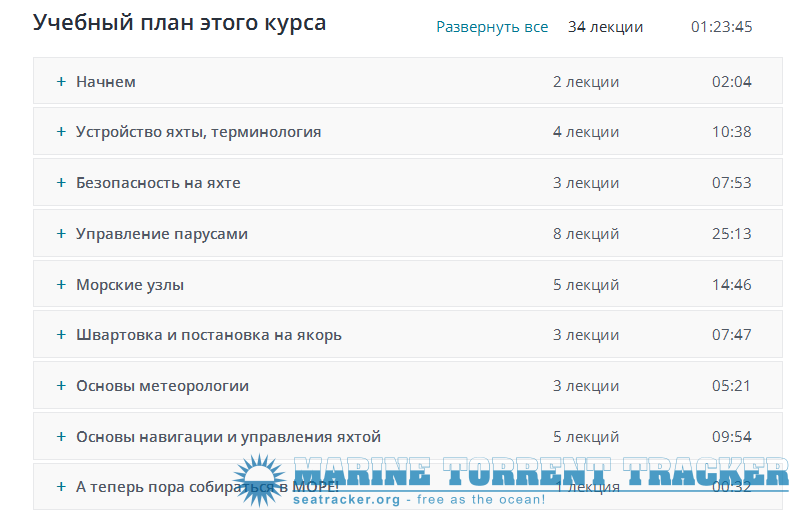
Task: Expand Безопасность на яхте plus icon
Action: (61, 182)
